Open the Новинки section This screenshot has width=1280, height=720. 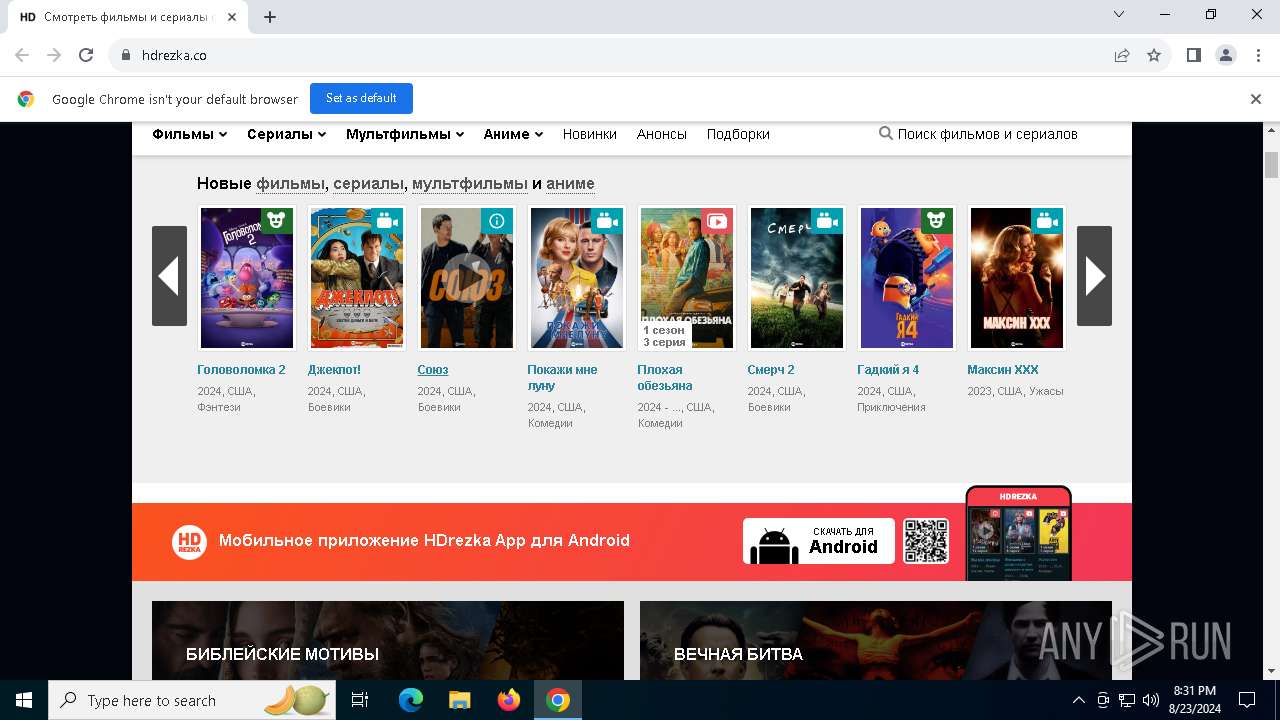pyautogui.click(x=590, y=134)
